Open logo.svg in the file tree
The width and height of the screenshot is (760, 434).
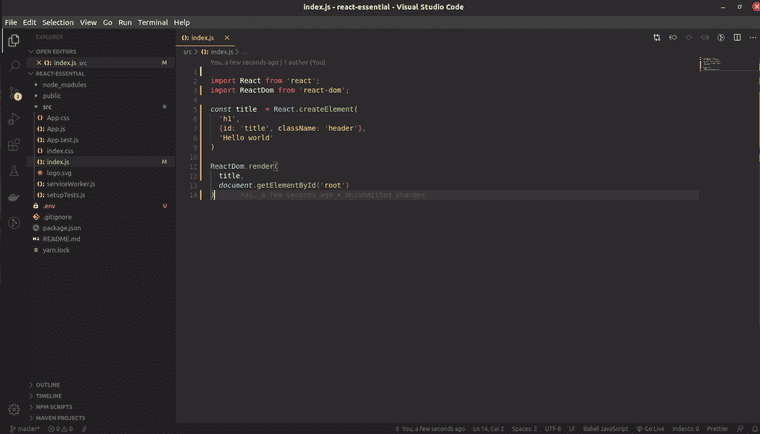pyautogui.click(x=59, y=173)
